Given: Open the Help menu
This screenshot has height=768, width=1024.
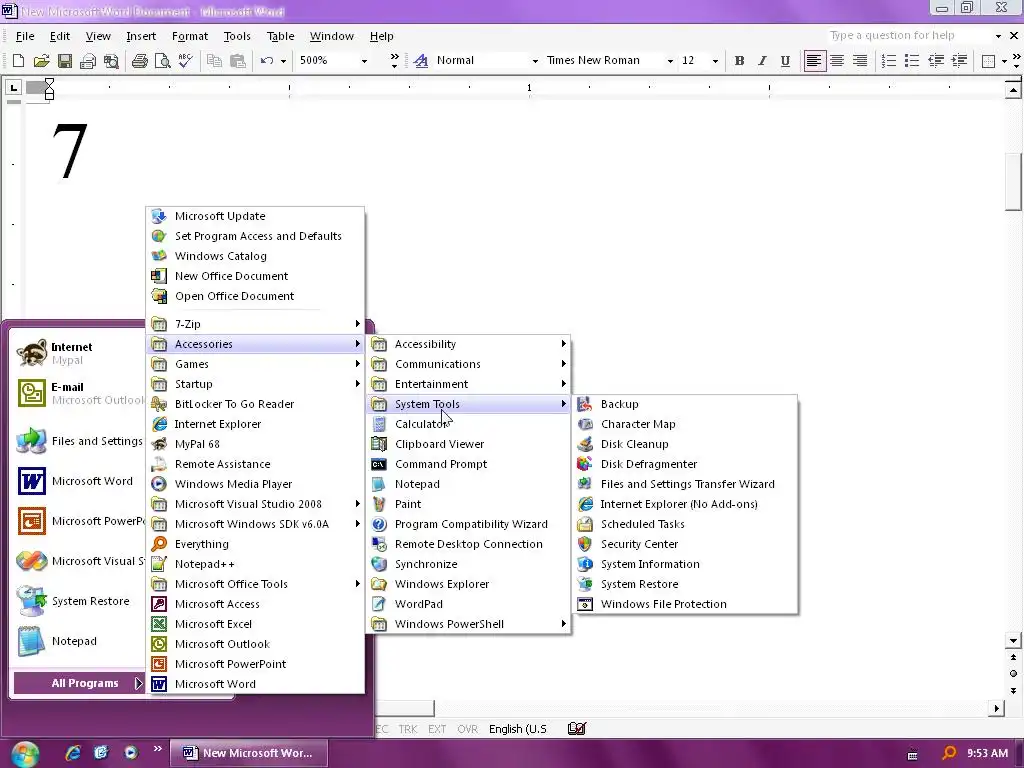Looking at the screenshot, I should pos(381,36).
